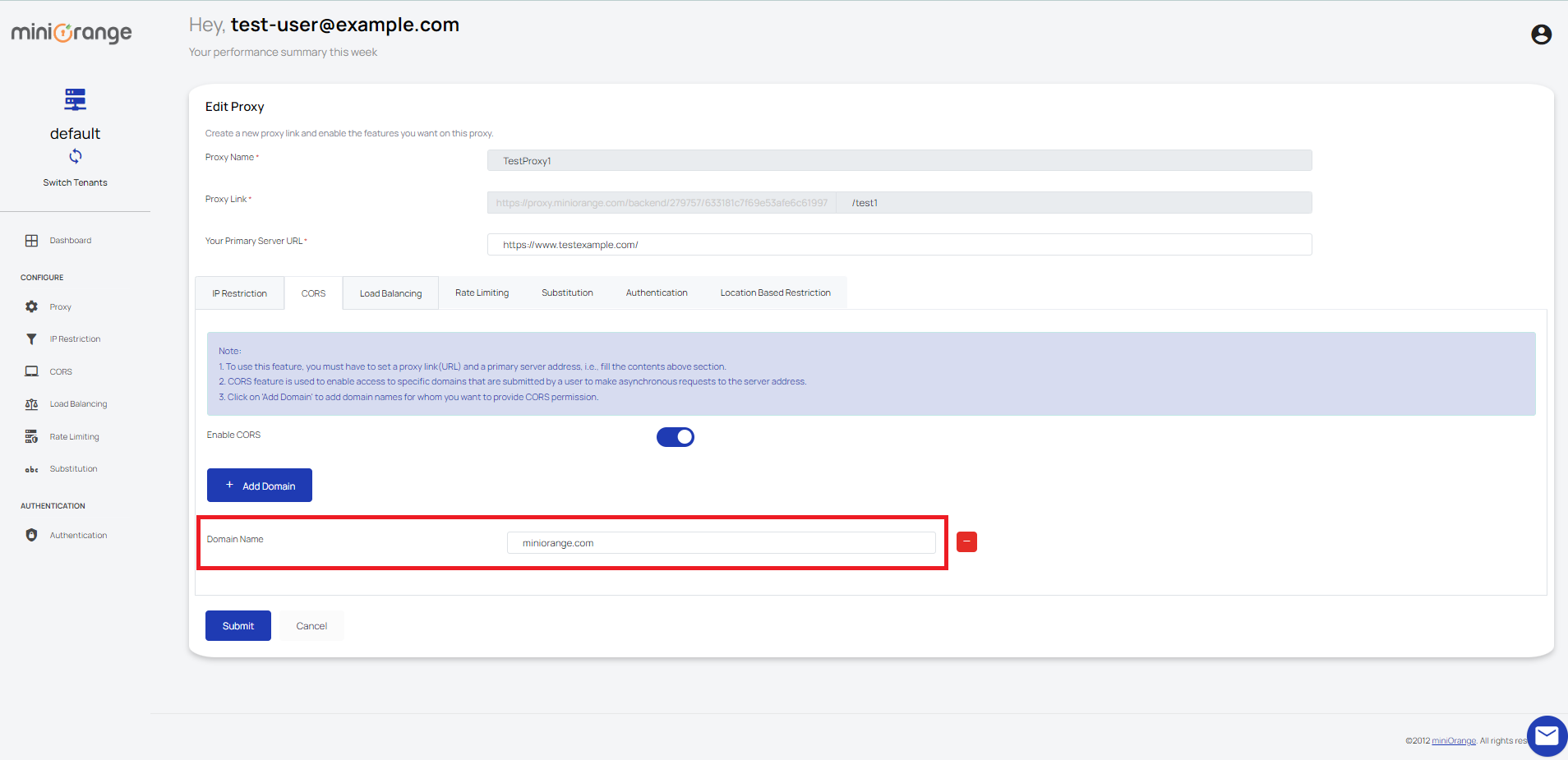Click the default tenant server icon
This screenshot has width=1568, height=760.
point(75,99)
